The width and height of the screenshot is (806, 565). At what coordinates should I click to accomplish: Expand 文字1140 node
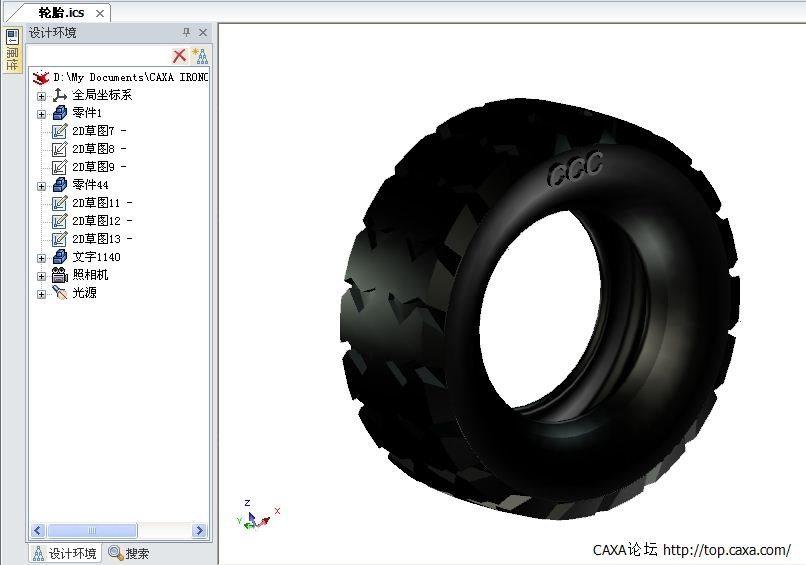point(42,258)
